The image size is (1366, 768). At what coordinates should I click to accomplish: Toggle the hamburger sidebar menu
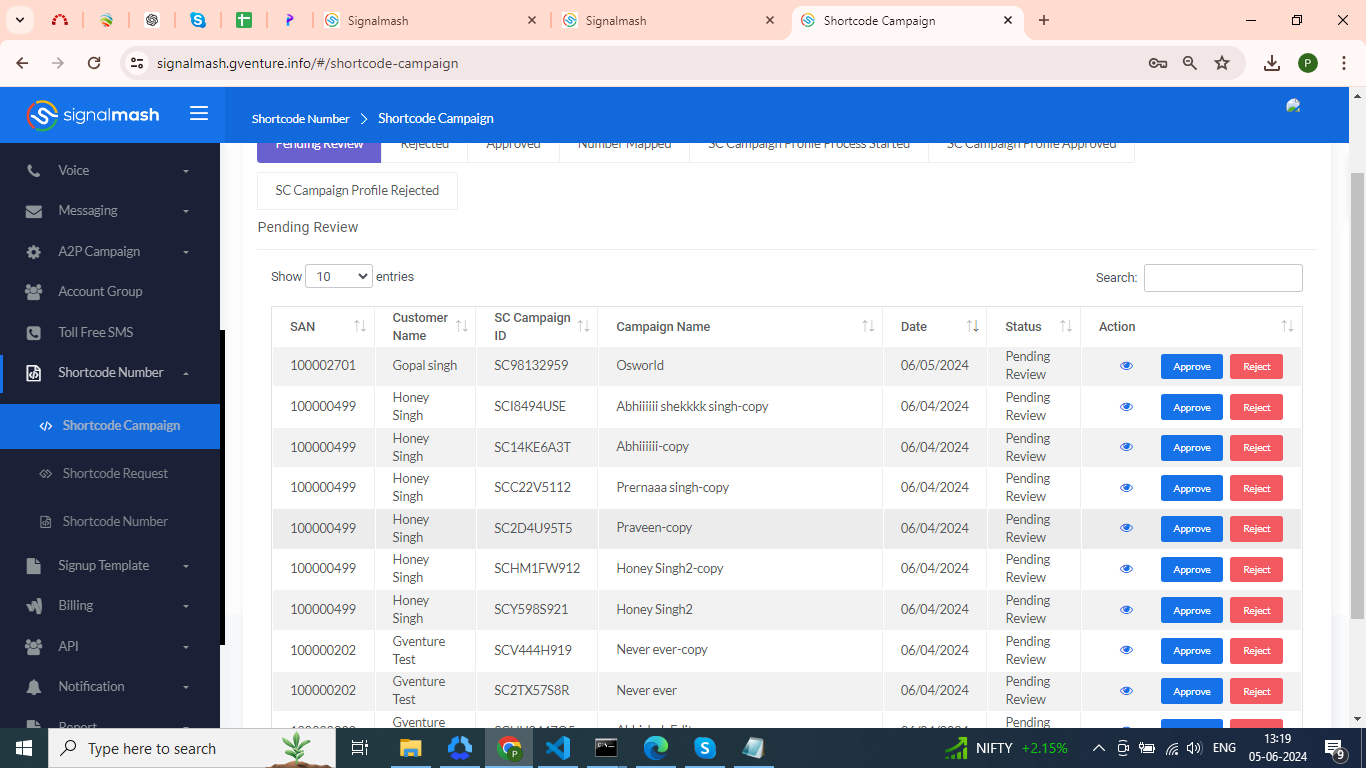click(x=199, y=114)
